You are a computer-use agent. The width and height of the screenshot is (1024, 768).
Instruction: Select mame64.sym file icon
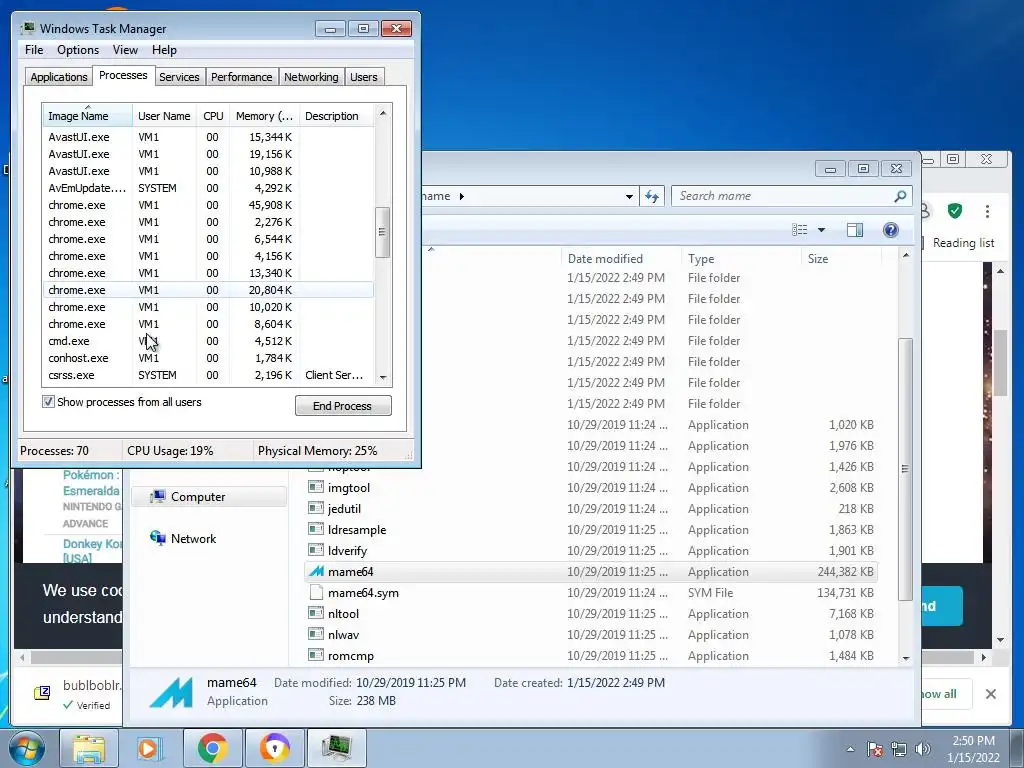316,592
